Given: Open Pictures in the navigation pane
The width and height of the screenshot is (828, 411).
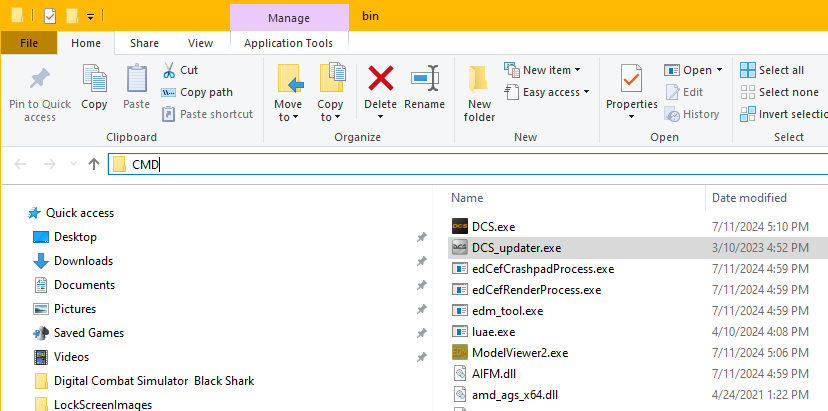Looking at the screenshot, I should click(x=64, y=309).
